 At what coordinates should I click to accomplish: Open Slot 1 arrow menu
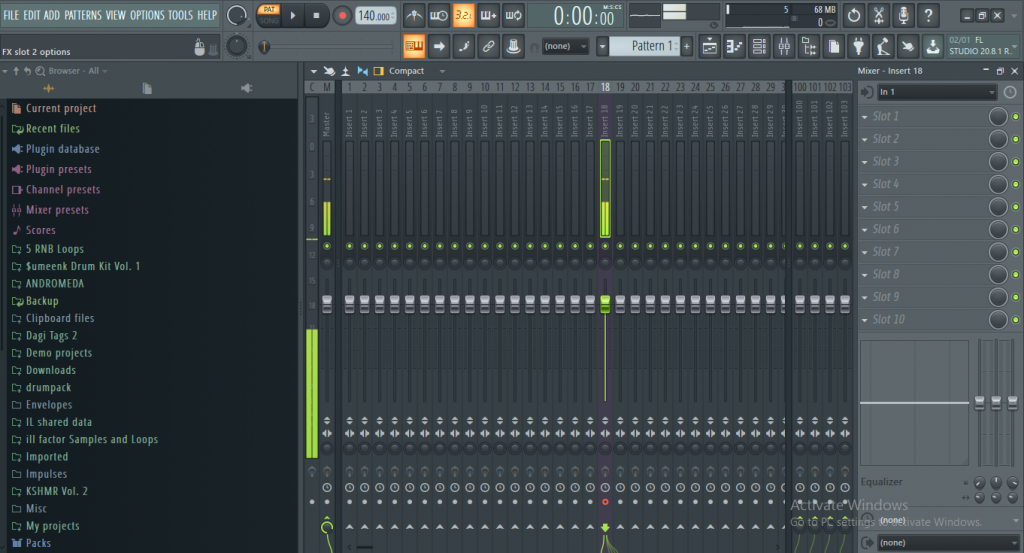point(865,117)
